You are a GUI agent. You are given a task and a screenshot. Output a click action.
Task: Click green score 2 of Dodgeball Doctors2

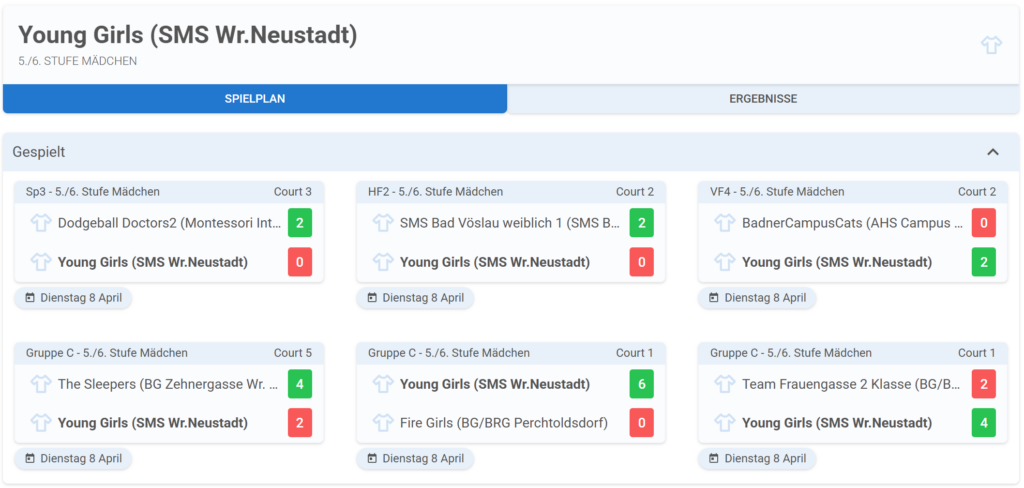pos(300,223)
